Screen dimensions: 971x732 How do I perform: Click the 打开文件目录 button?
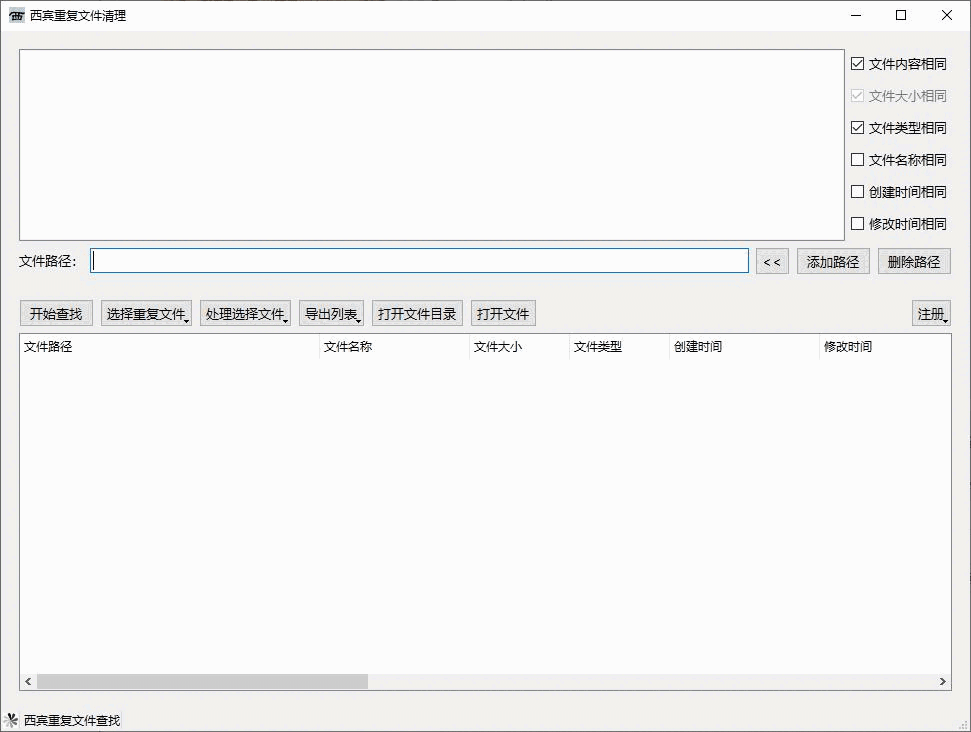coord(416,312)
